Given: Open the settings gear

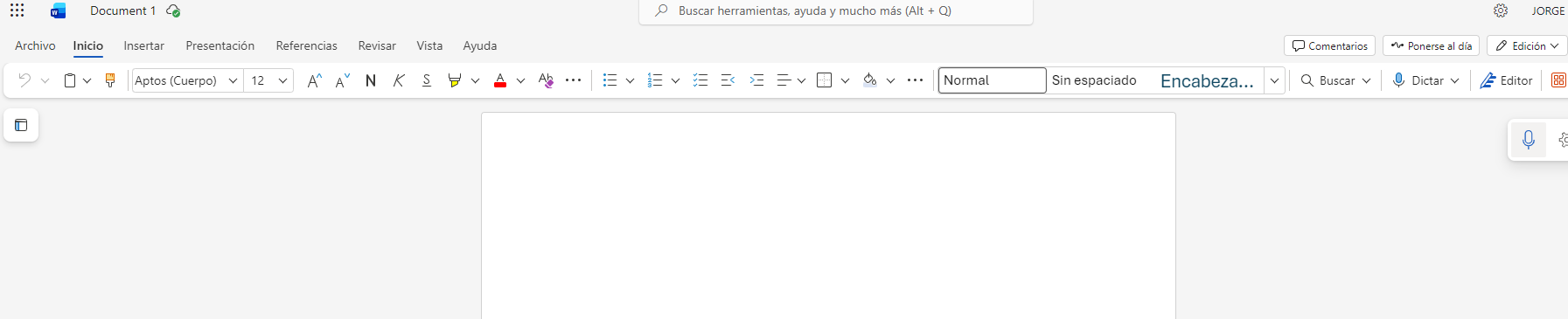Looking at the screenshot, I should pyautogui.click(x=1501, y=10).
